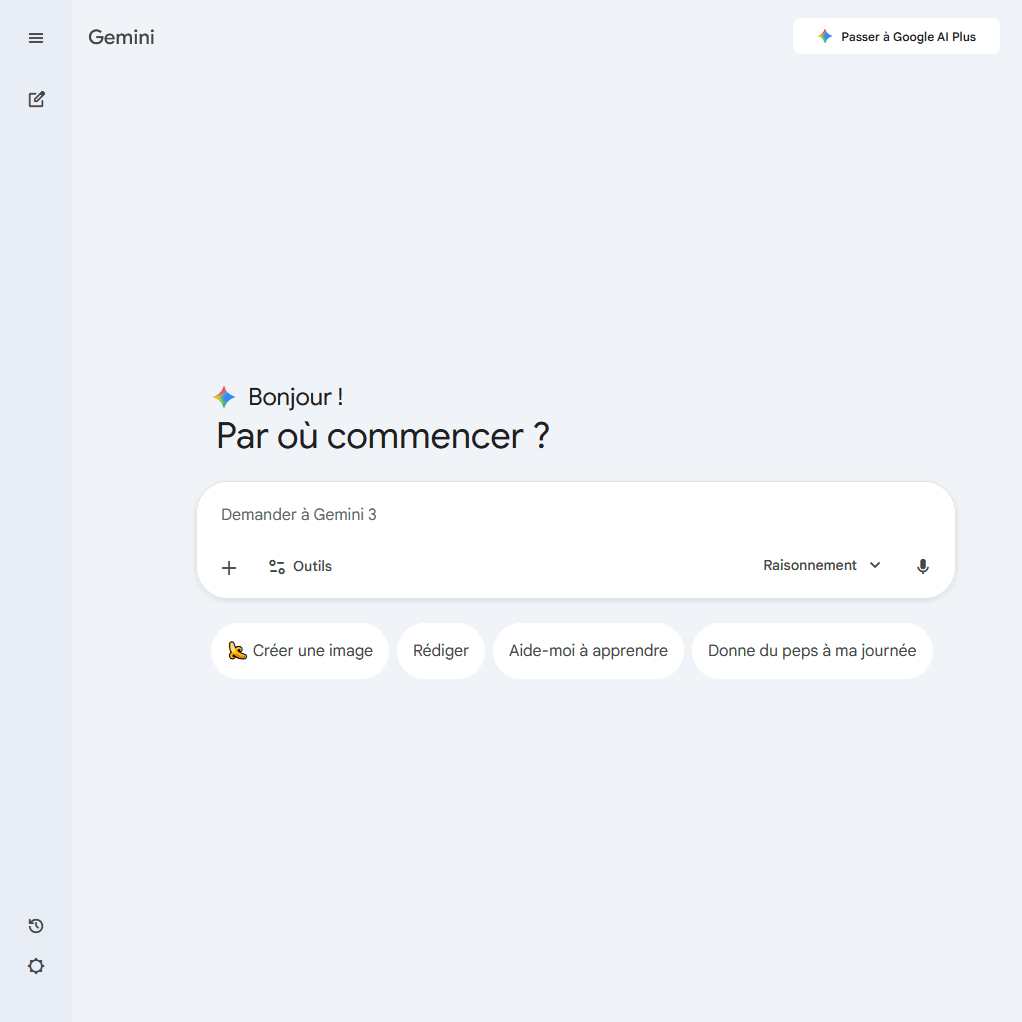
Task: Click the Gemini title in the header
Action: (121, 37)
